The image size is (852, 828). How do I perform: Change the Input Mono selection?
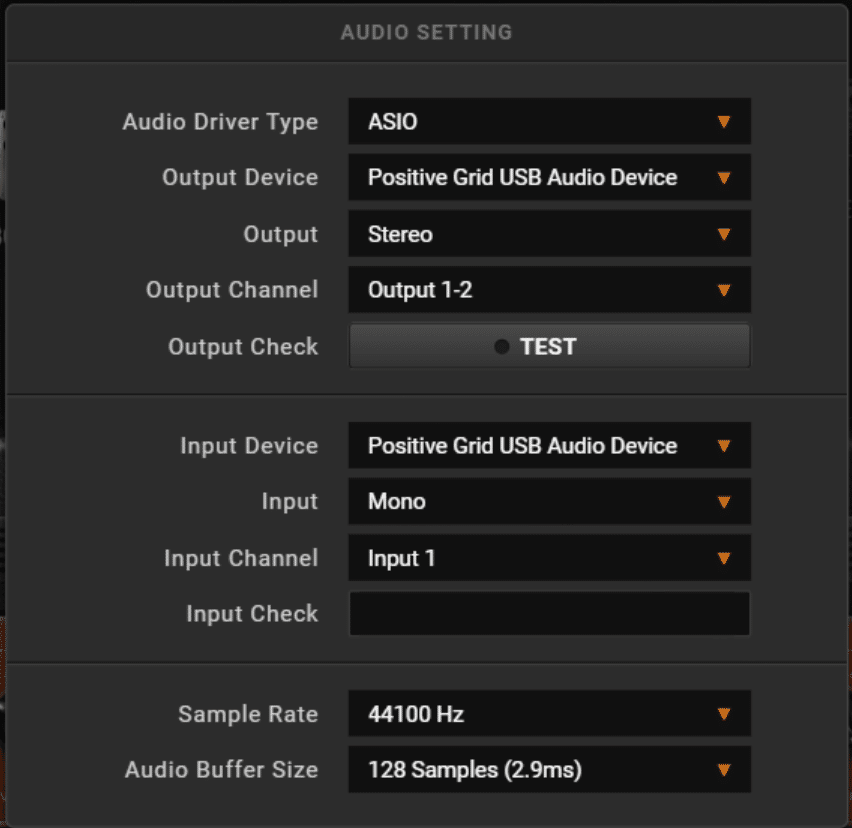(549, 502)
